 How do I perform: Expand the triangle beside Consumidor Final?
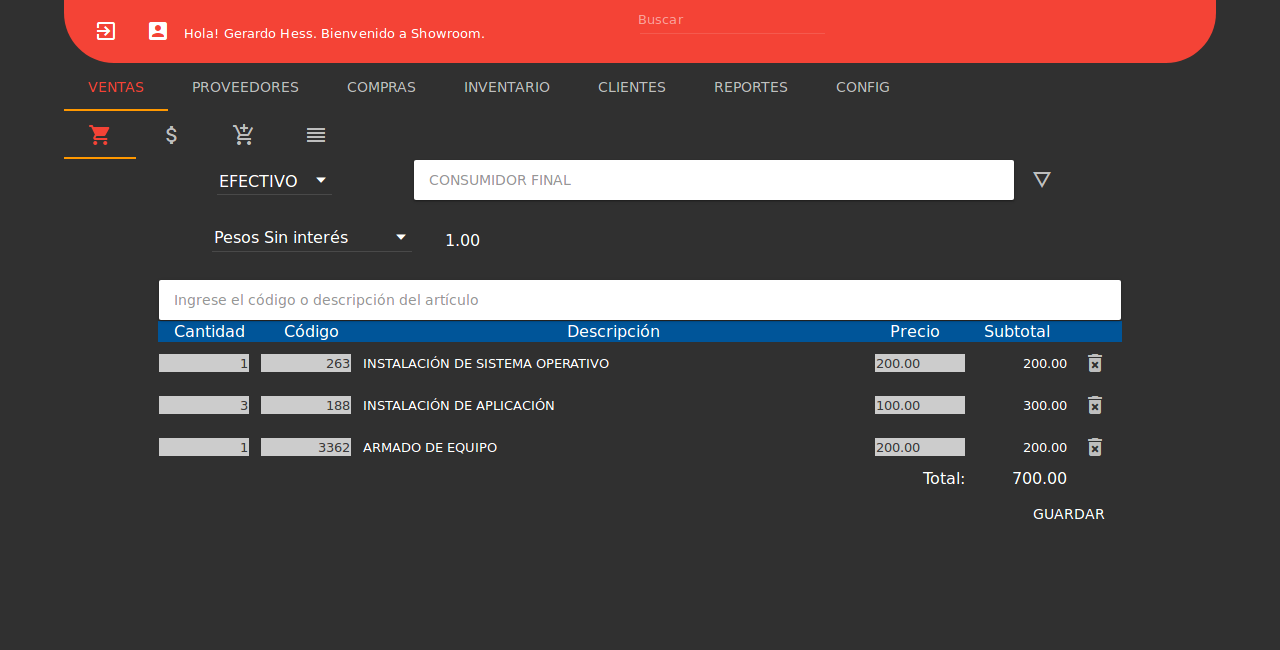1042,180
